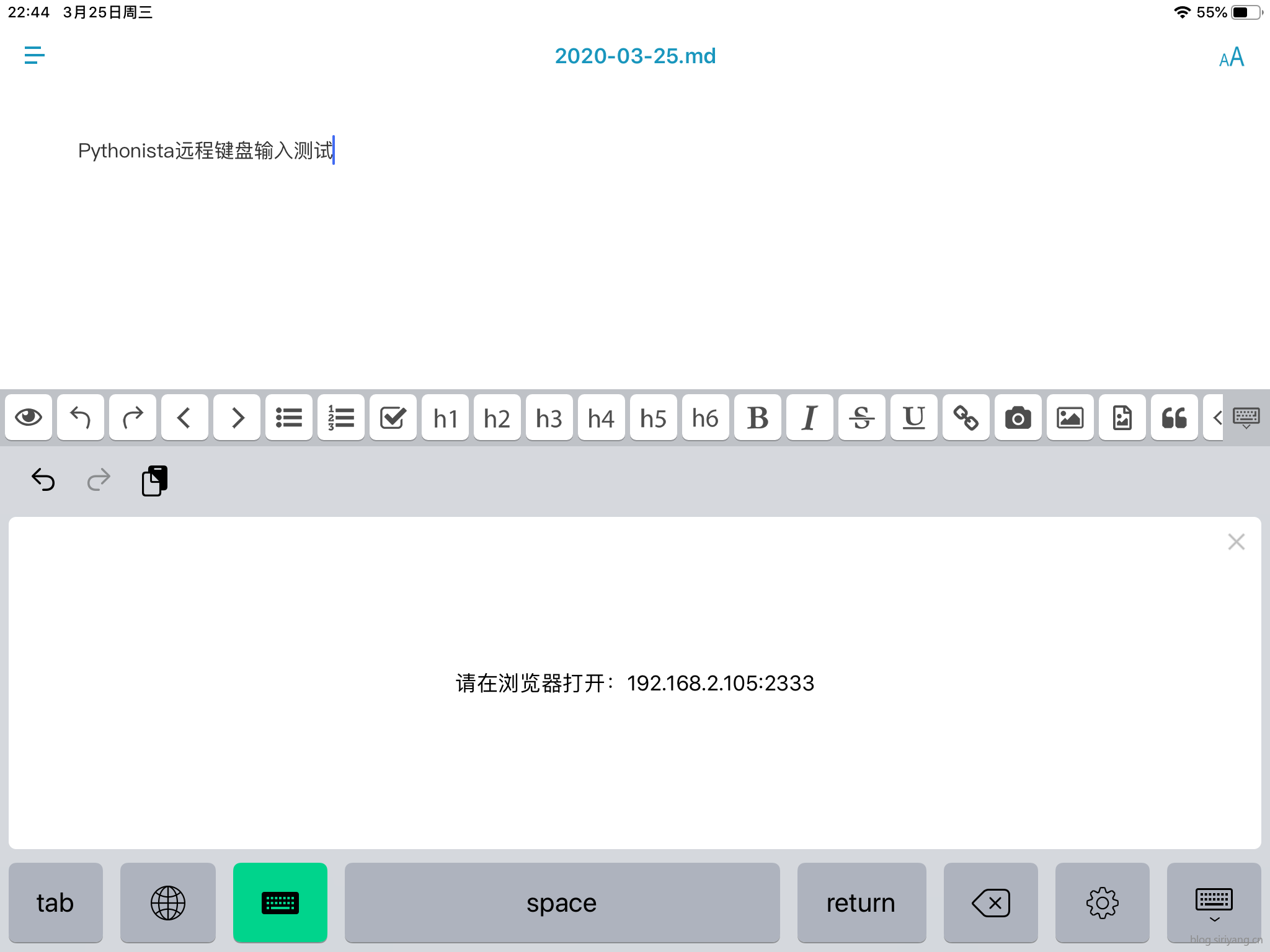Open the sidebar menu list icon
Viewport: 1270px width, 952px height.
[x=34, y=55]
